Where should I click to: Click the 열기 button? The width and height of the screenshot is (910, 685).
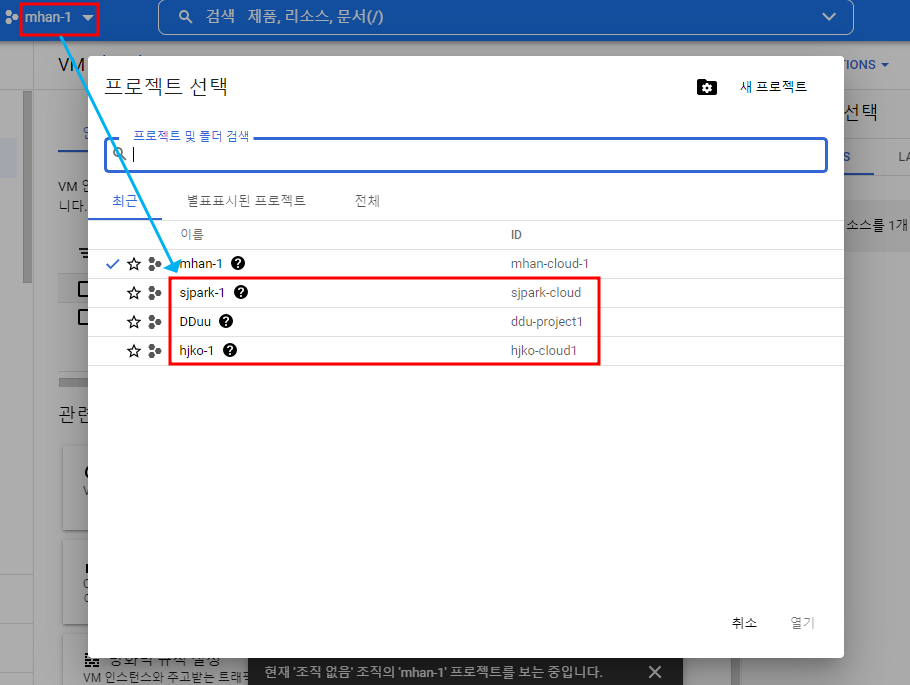(x=803, y=623)
